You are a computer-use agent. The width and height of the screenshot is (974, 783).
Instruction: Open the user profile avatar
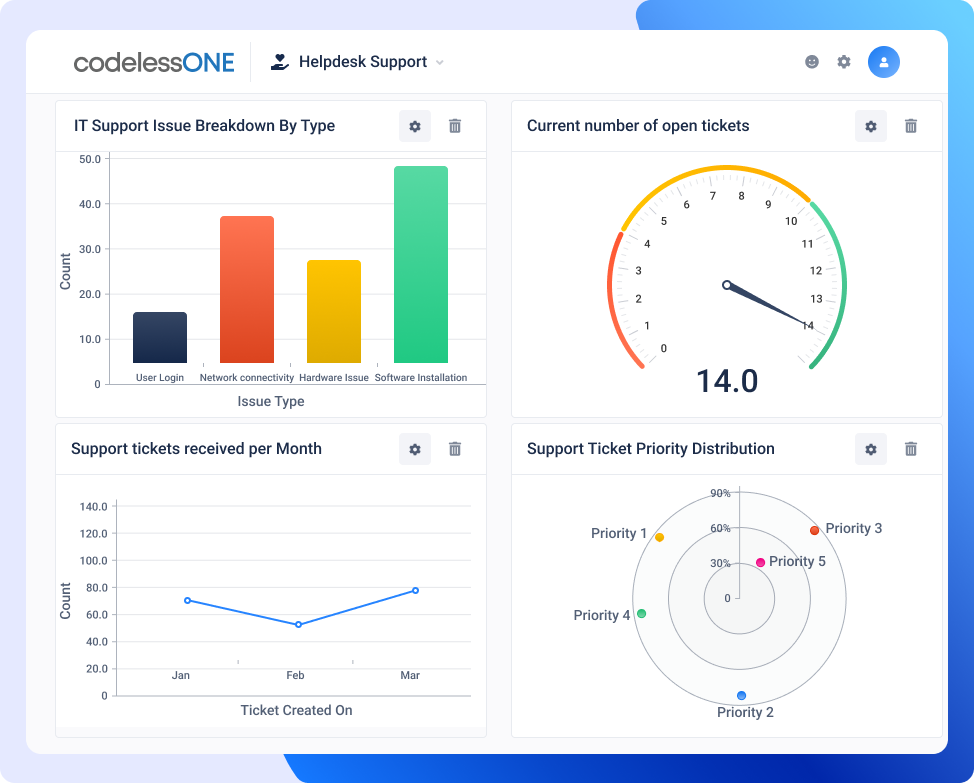[883, 61]
